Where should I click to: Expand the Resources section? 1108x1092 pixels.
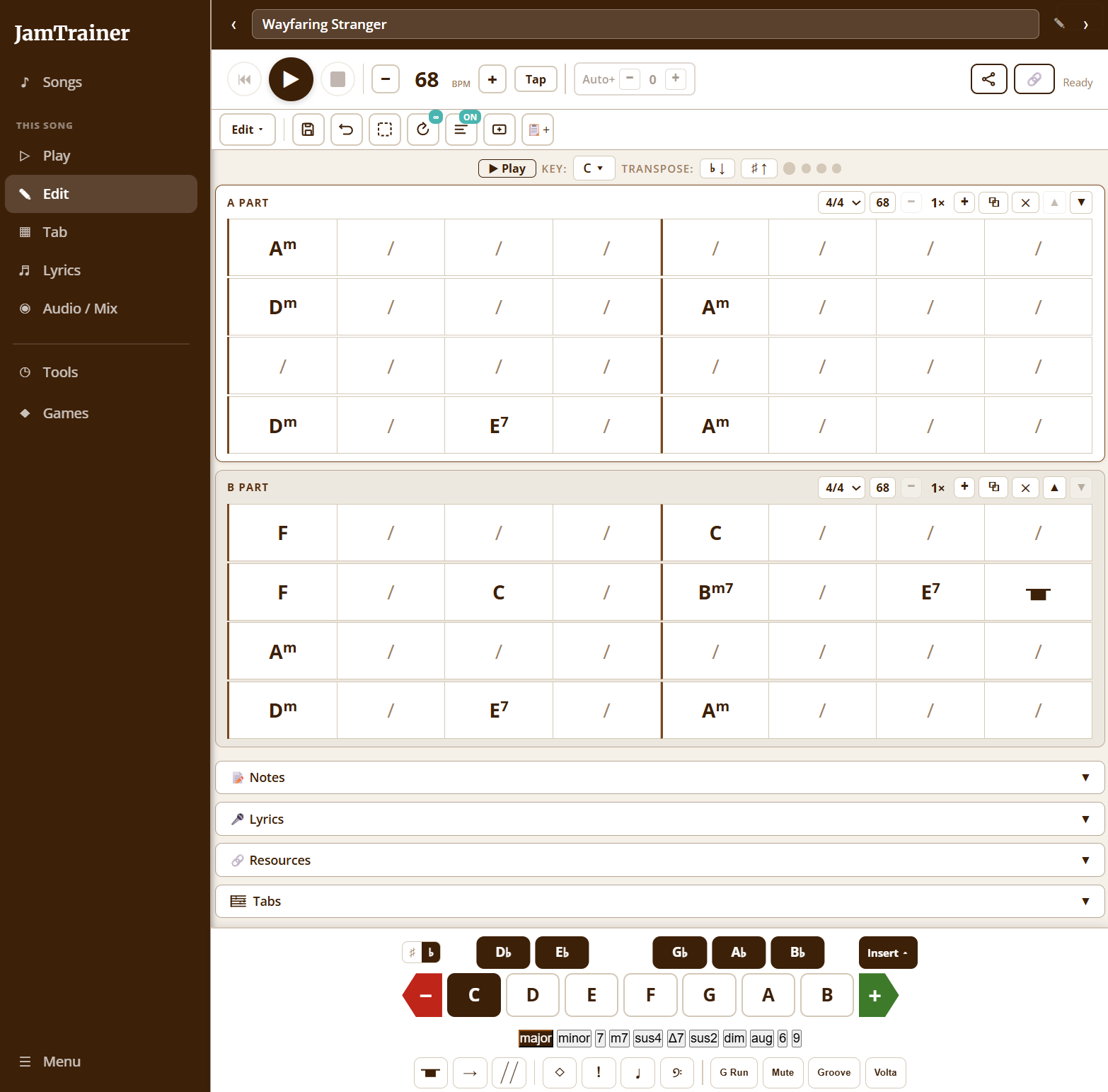coord(659,860)
